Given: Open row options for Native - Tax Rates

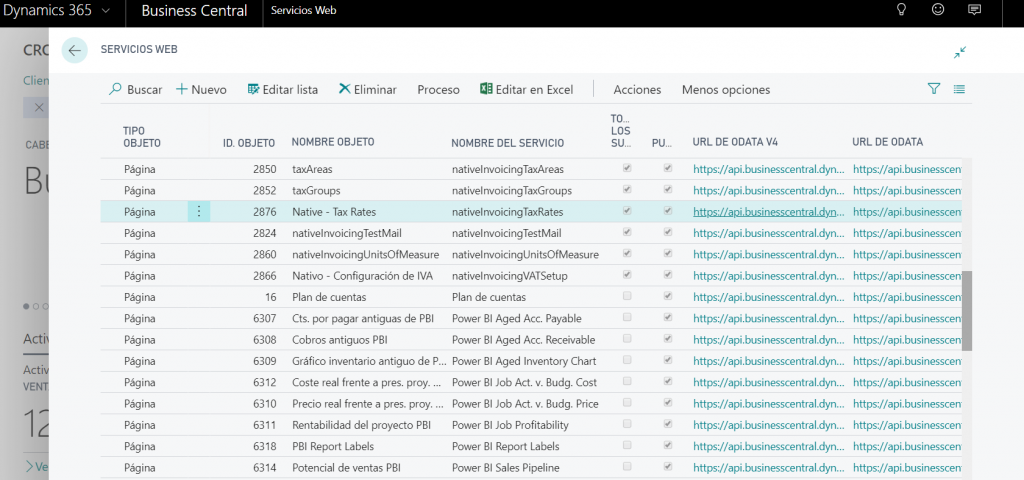Looking at the screenshot, I should click(x=199, y=211).
